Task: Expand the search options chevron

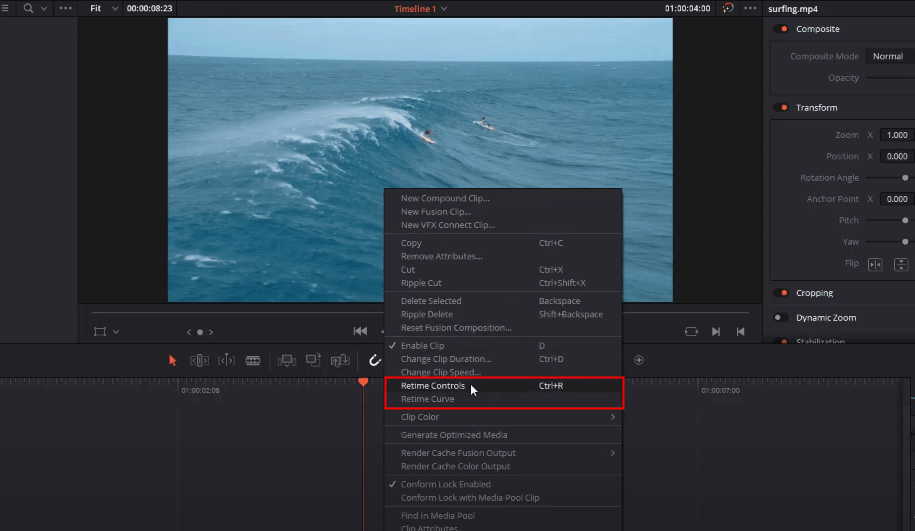Action: (44, 9)
